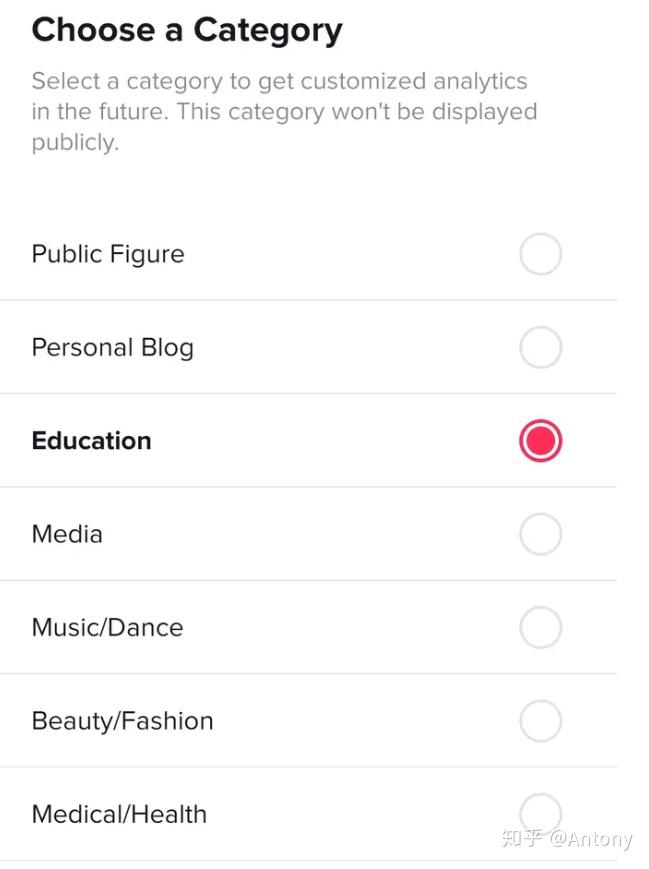The image size is (649, 869).
Task: Click the 知乎 watermark logo text
Action: (x=522, y=837)
